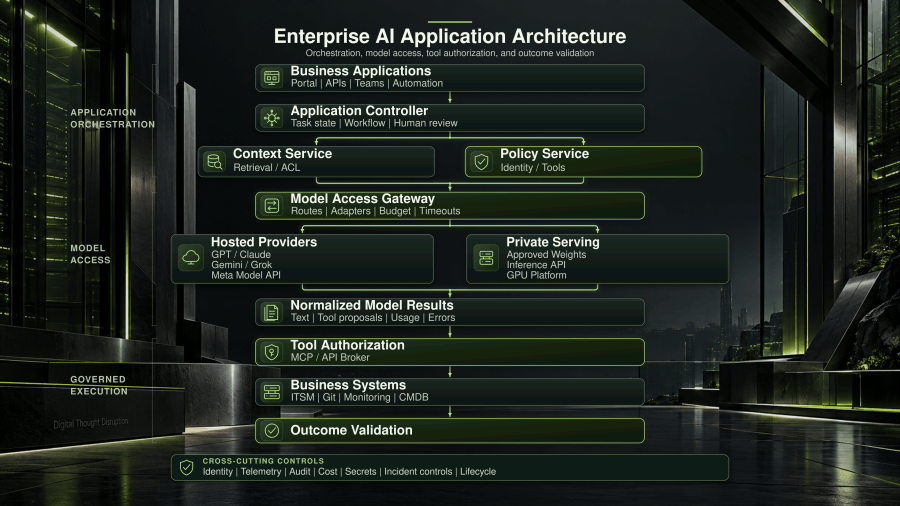Image resolution: width=900 pixels, height=506 pixels.
Task: Click the 'Identity / Tools' text
Action: point(533,168)
